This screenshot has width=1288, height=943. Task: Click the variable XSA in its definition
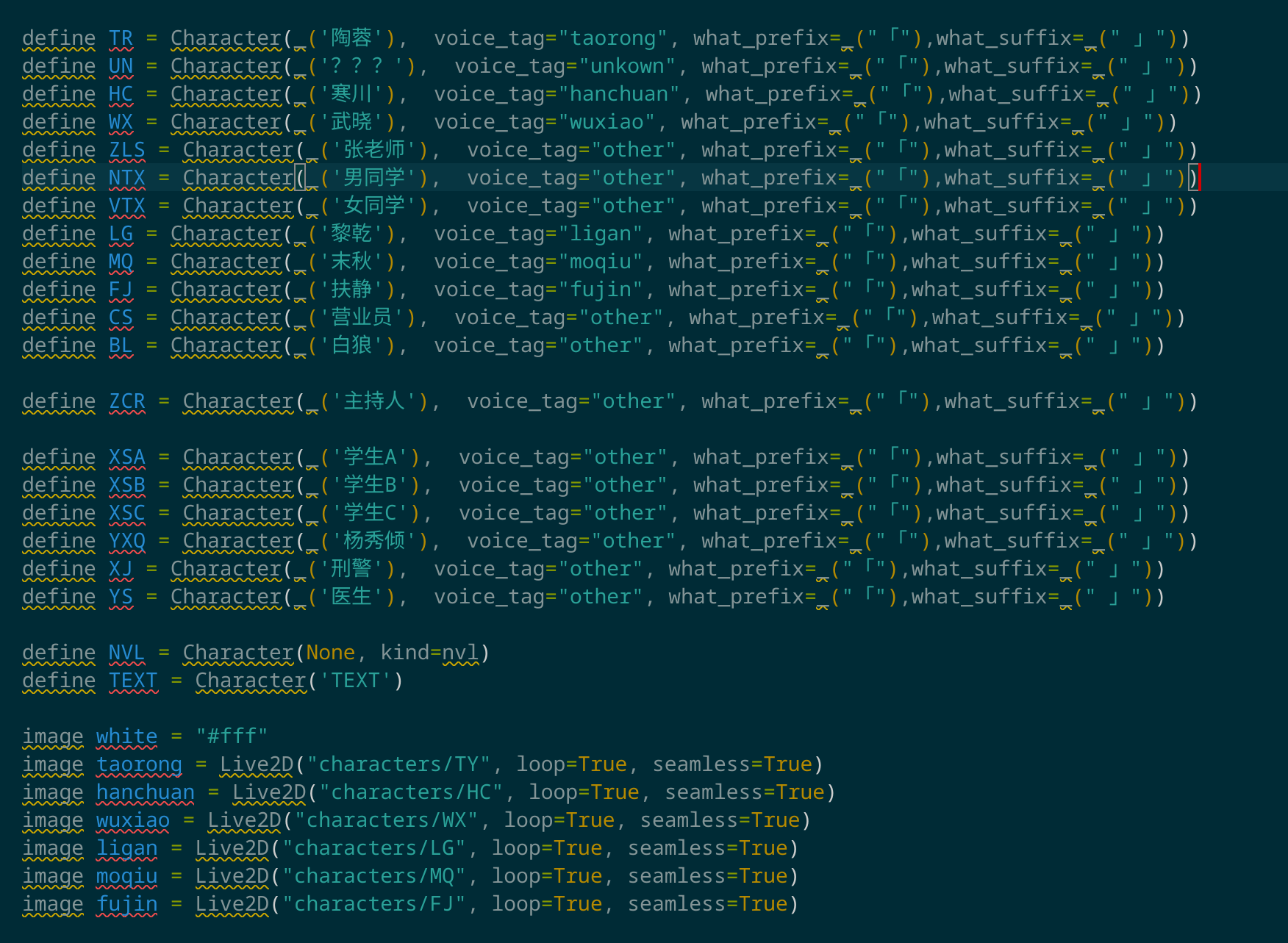(x=126, y=456)
